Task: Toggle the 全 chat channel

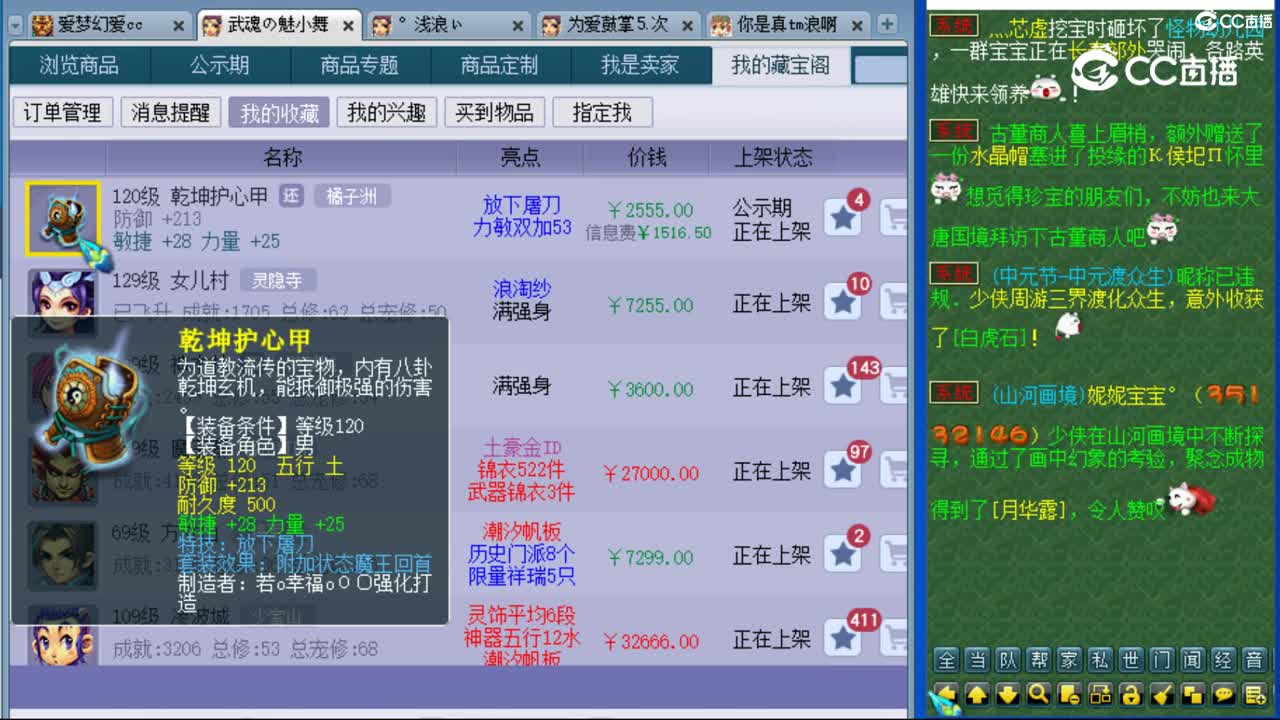Action: click(946, 659)
